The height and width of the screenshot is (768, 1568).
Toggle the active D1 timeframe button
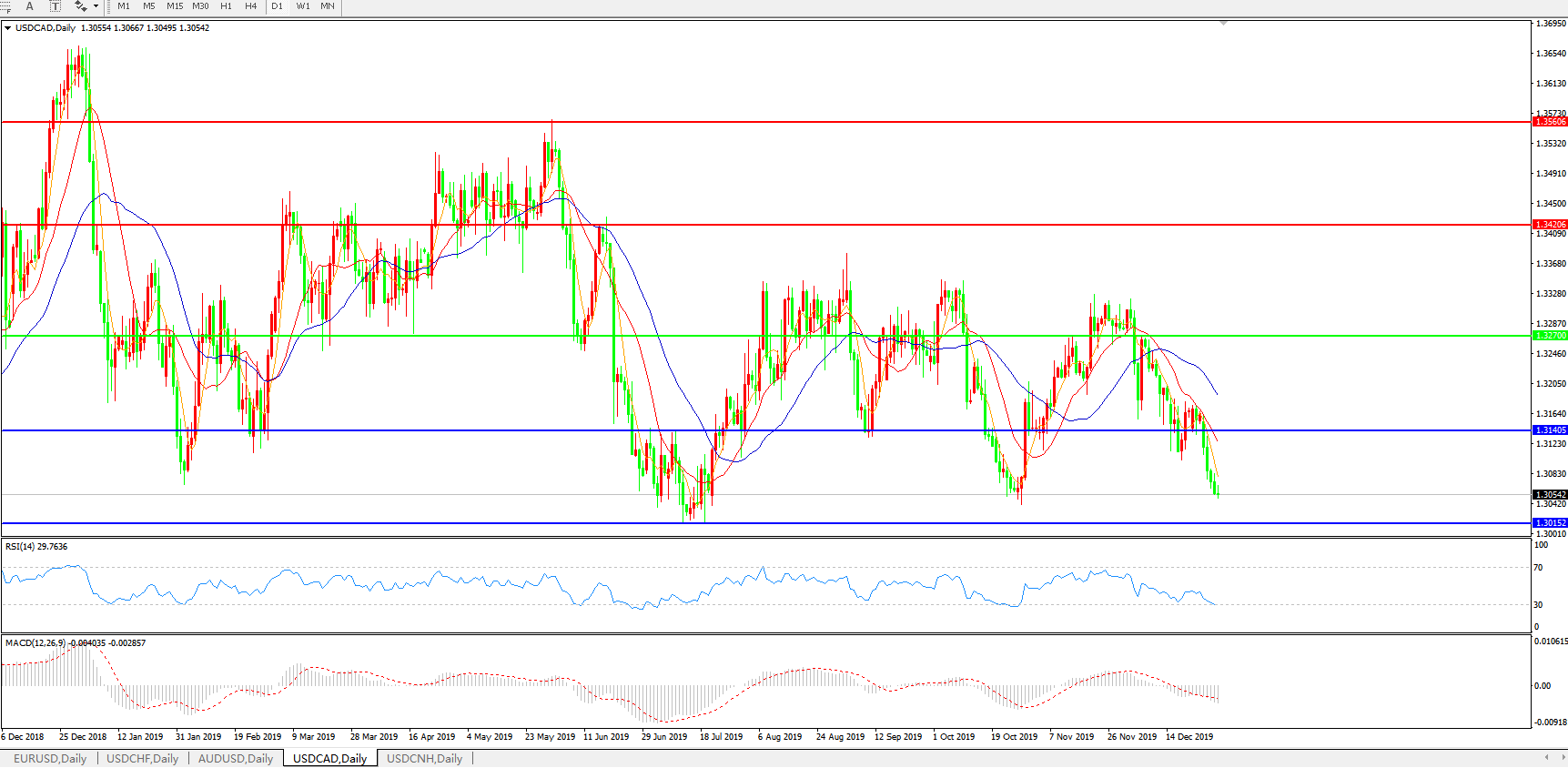coord(278,6)
